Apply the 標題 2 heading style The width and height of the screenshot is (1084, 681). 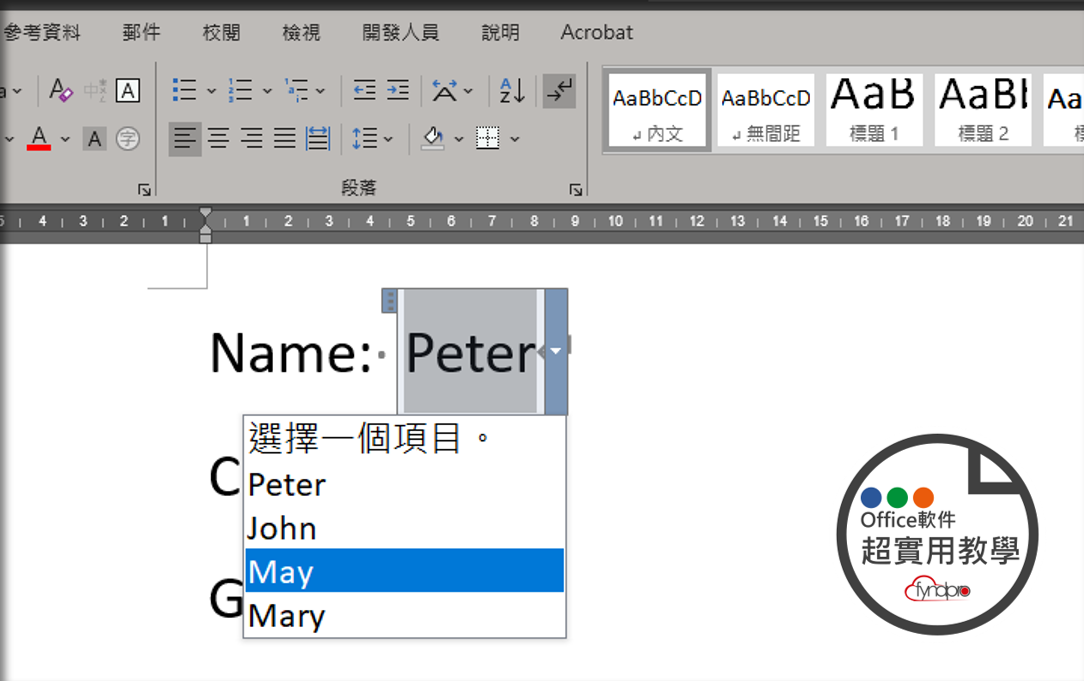coord(983,110)
